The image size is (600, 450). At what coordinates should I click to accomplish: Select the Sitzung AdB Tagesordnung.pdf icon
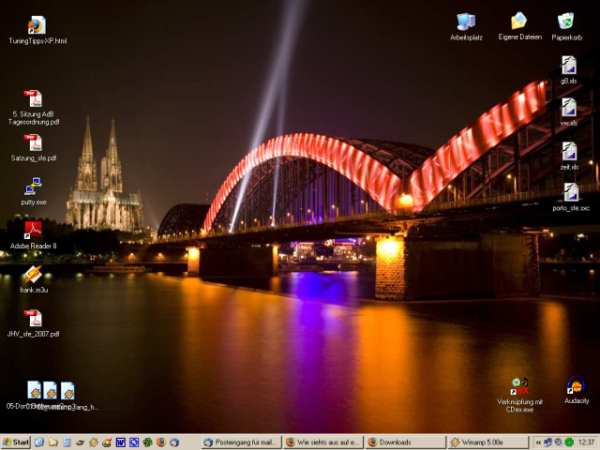pyautogui.click(x=33, y=99)
